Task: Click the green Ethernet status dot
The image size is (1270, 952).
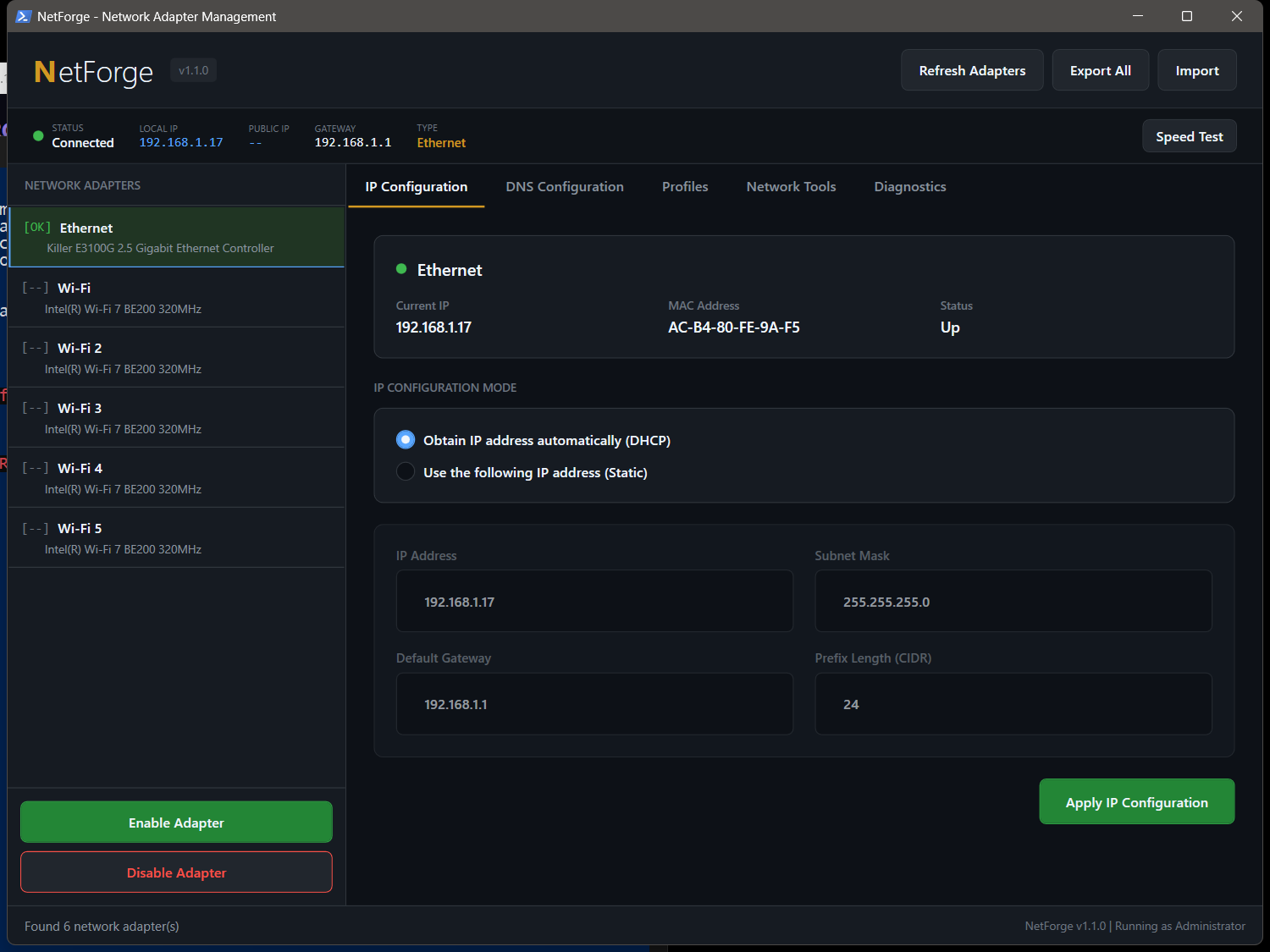Action: pos(401,268)
